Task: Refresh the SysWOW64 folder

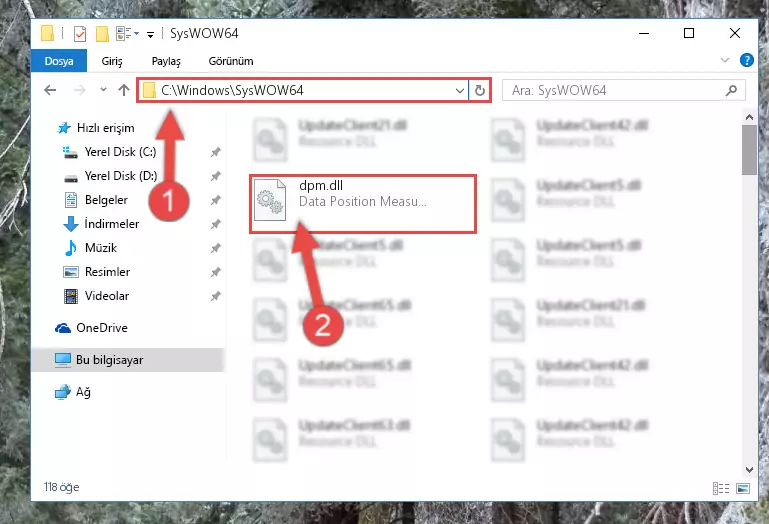Action: coord(480,90)
